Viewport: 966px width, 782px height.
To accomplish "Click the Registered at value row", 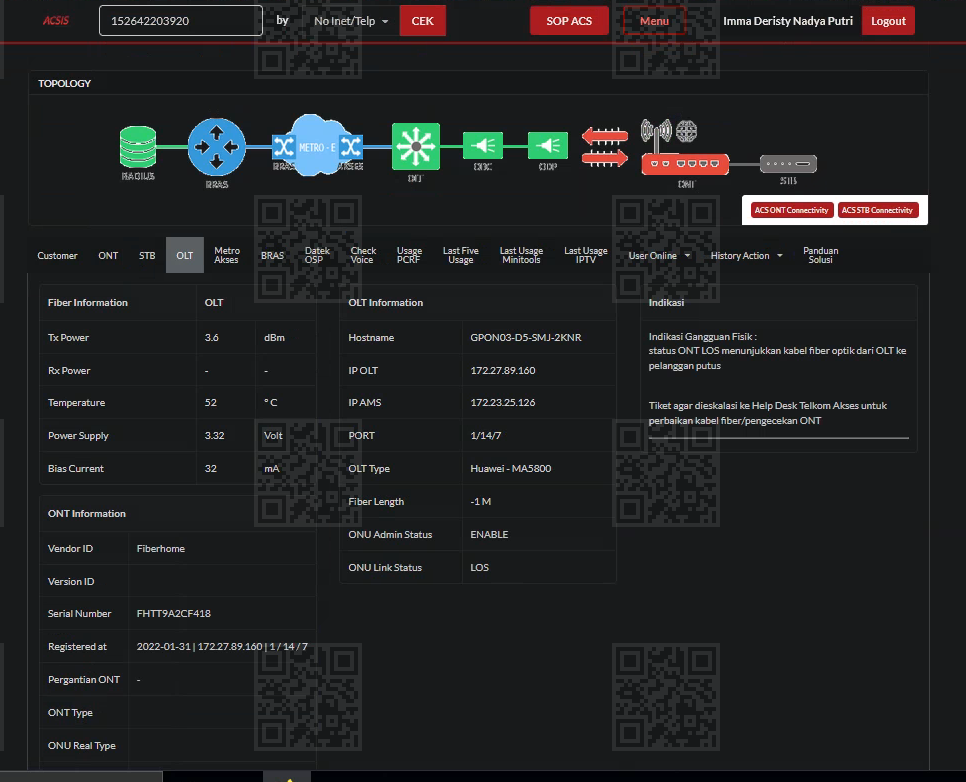I will [x=222, y=646].
